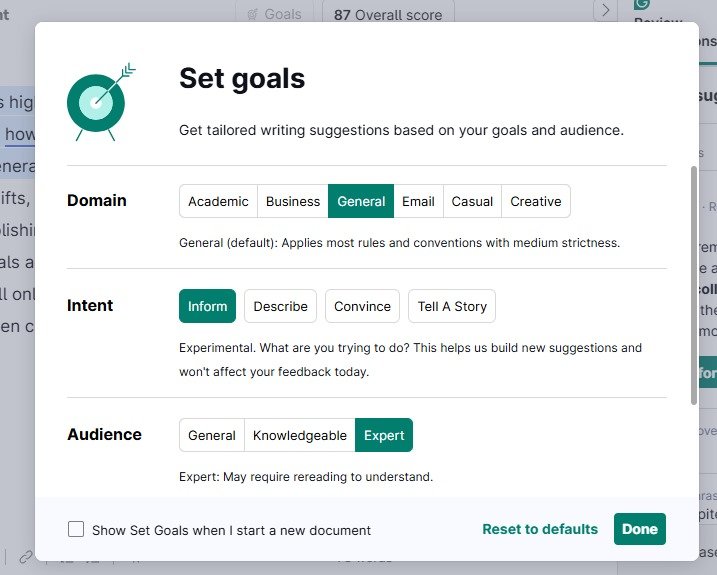The image size is (717, 575).
Task: Set audience to Knowledgeable
Action: coord(300,435)
